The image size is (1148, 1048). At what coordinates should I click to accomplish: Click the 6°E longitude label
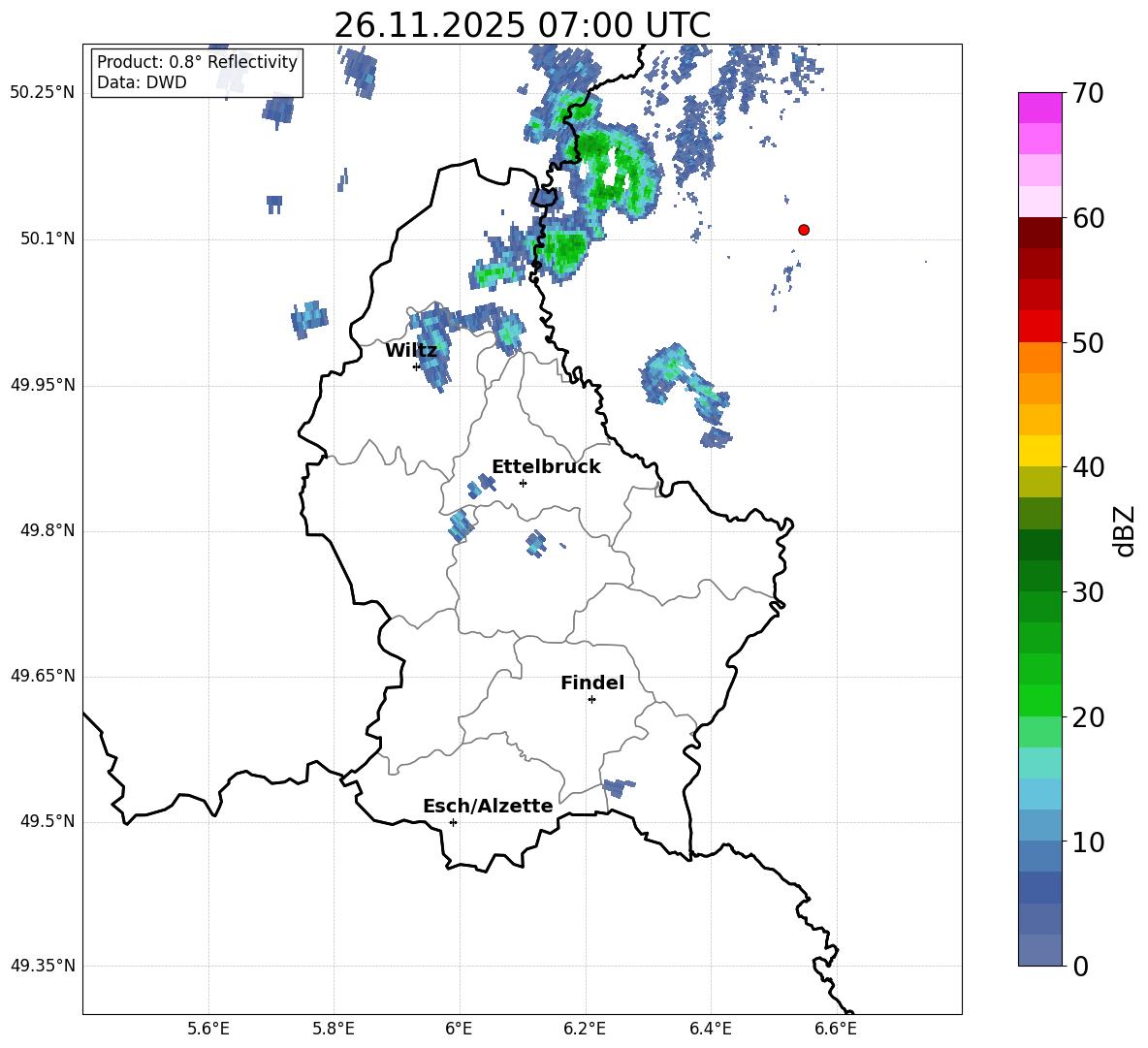[459, 1029]
